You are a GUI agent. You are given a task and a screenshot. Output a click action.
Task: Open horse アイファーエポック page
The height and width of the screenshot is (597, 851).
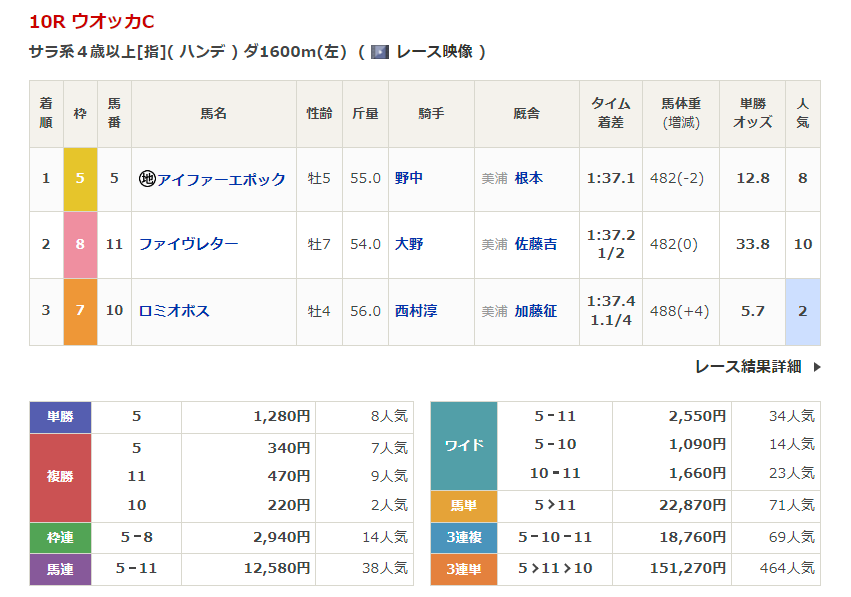tap(221, 179)
